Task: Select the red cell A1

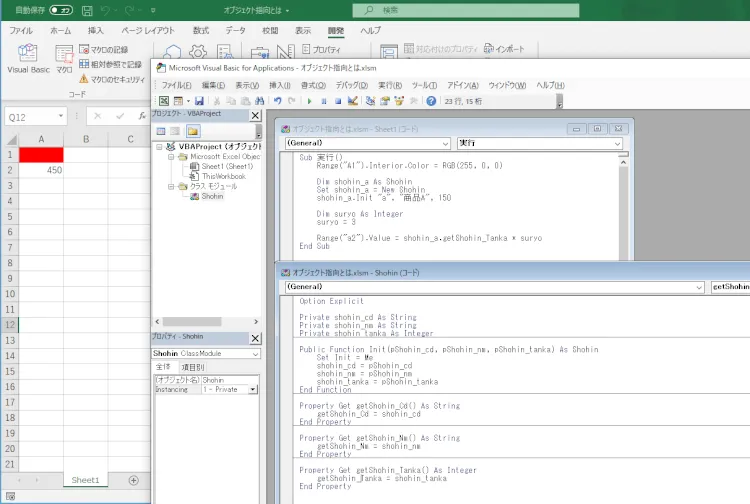Action: pos(41,154)
